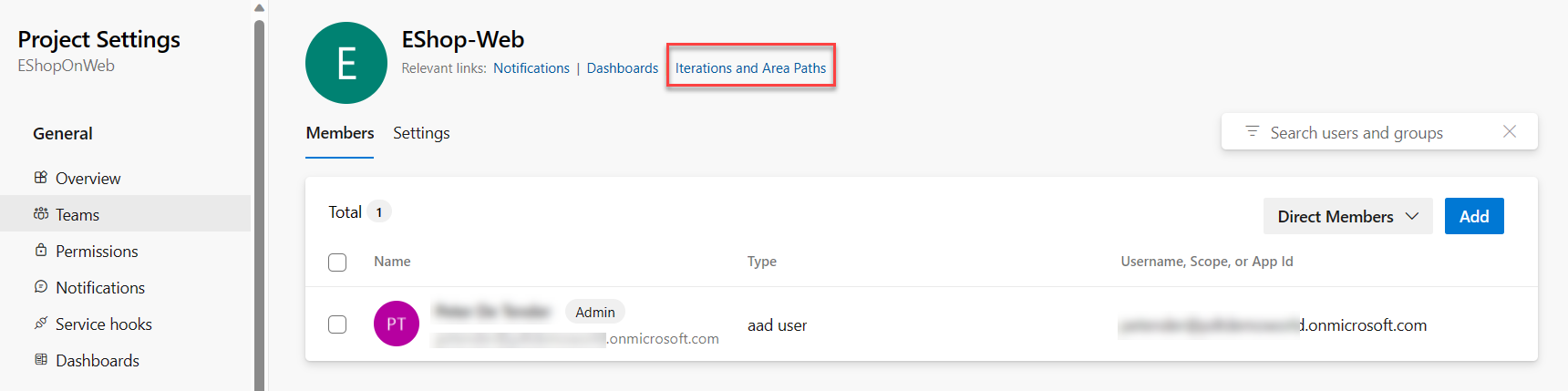Expand the Direct Members dropdown
The height and width of the screenshot is (391, 1568).
1347,217
